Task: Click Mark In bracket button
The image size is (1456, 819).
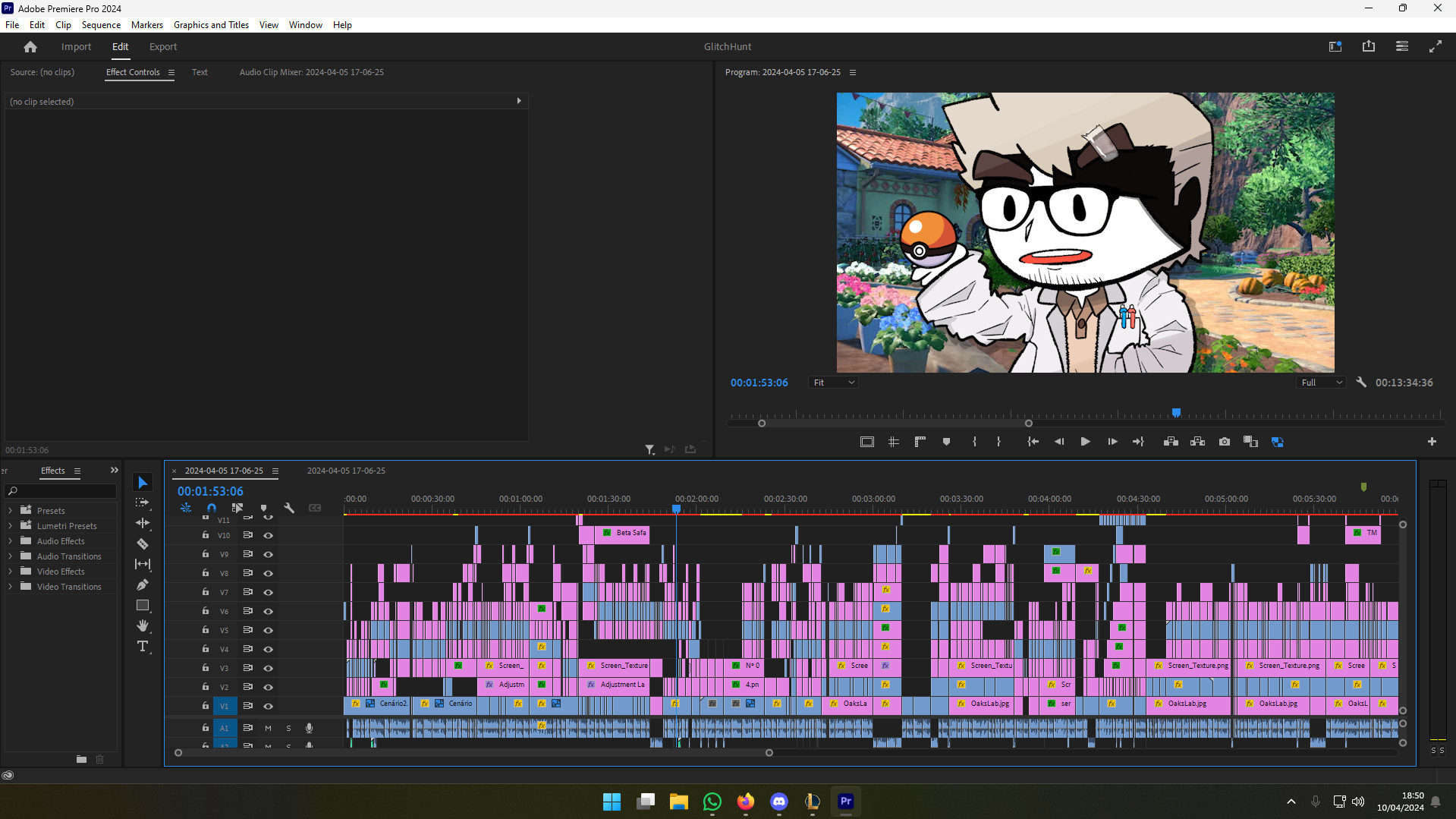Action: coord(974,442)
